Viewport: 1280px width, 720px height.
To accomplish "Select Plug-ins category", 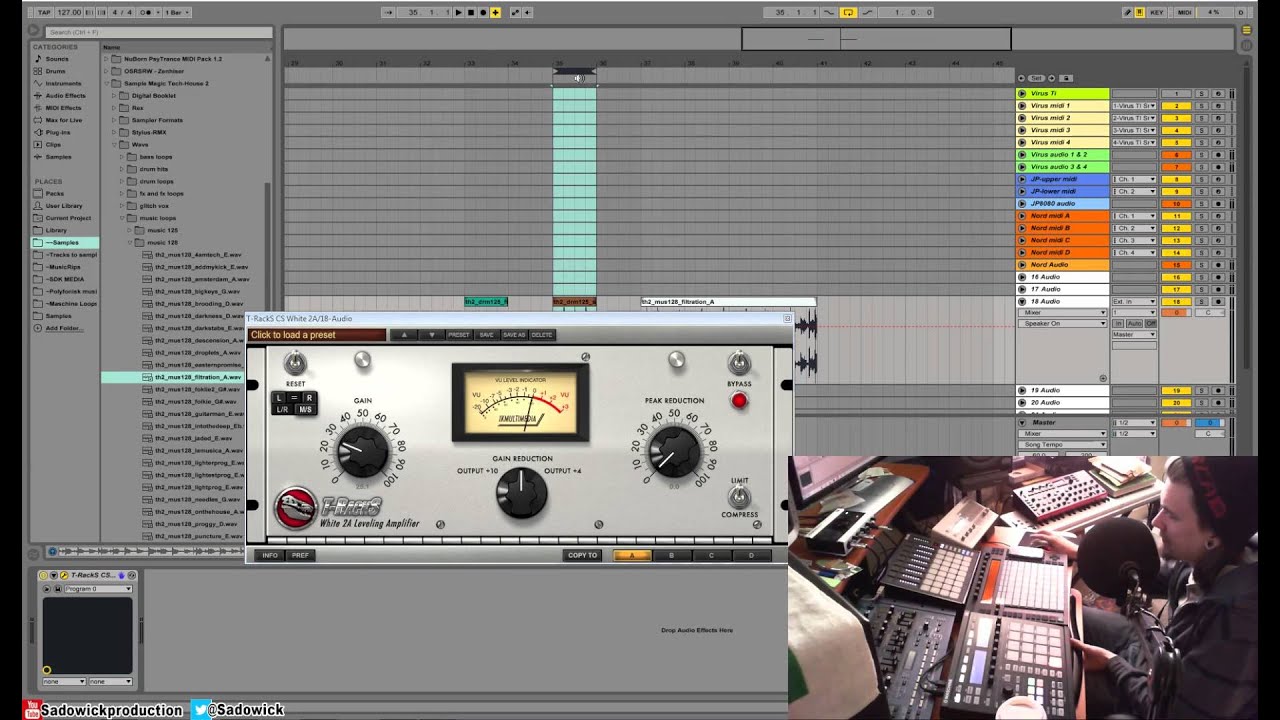I will [57, 132].
